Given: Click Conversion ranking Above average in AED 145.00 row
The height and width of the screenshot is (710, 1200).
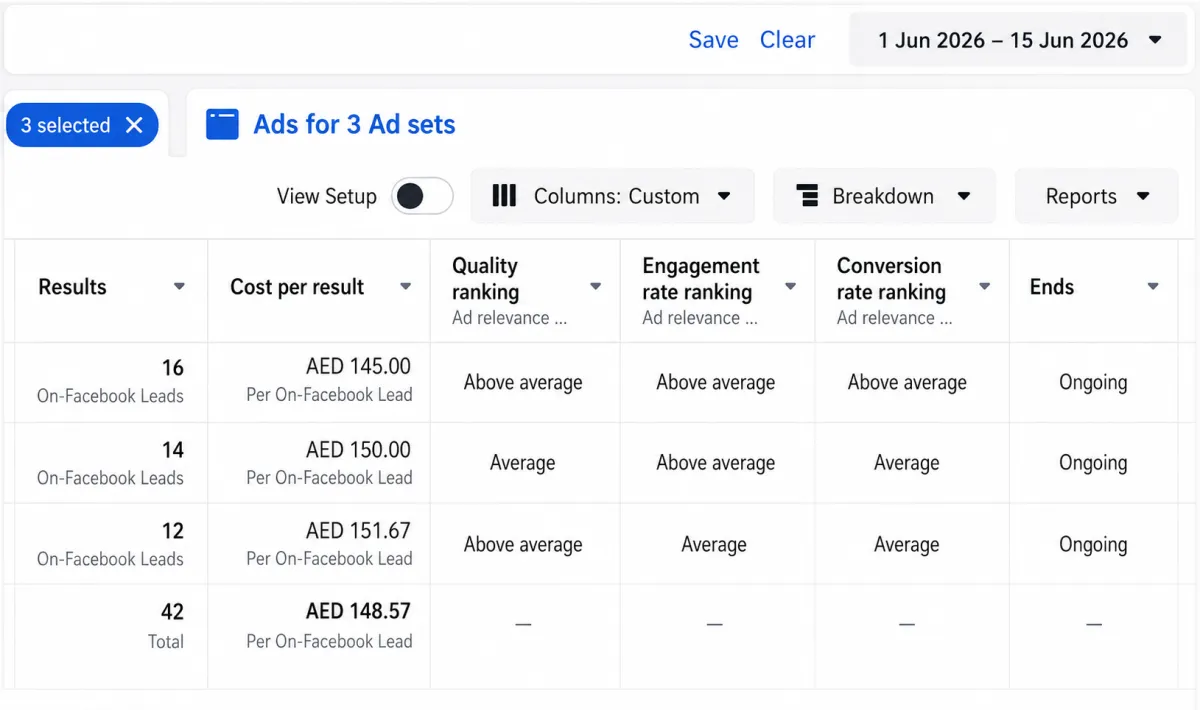Looking at the screenshot, I should point(907,382).
